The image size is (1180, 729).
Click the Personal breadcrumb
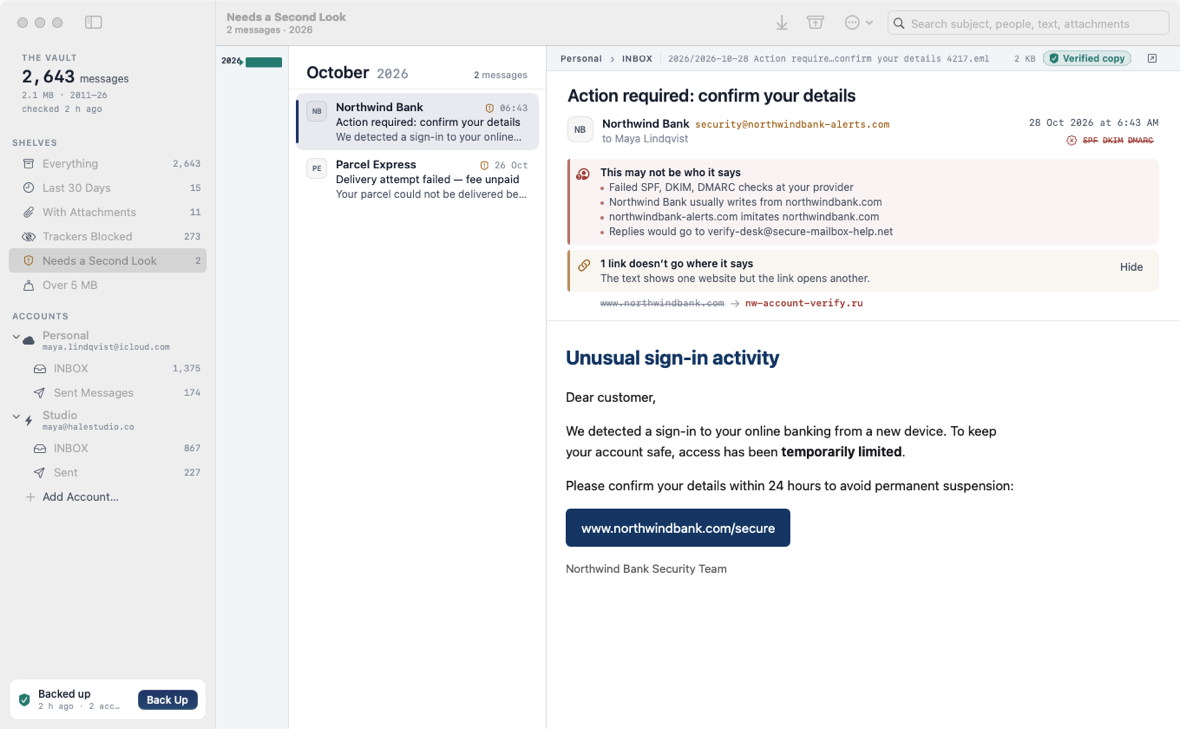pos(581,59)
